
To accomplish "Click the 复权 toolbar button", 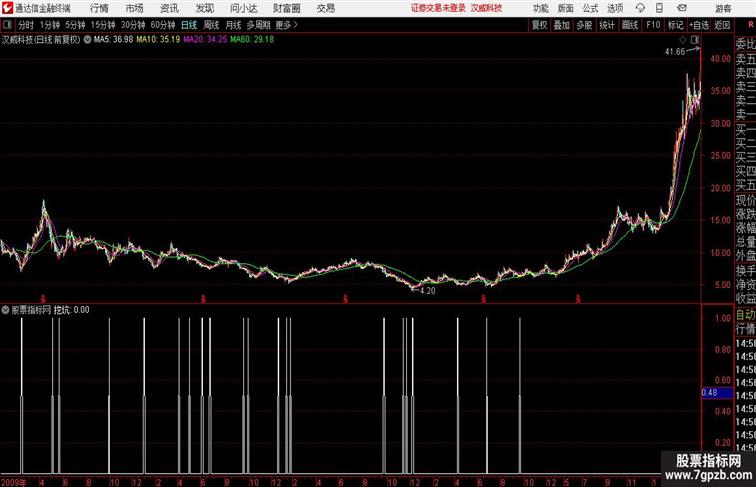I will click(539, 25).
